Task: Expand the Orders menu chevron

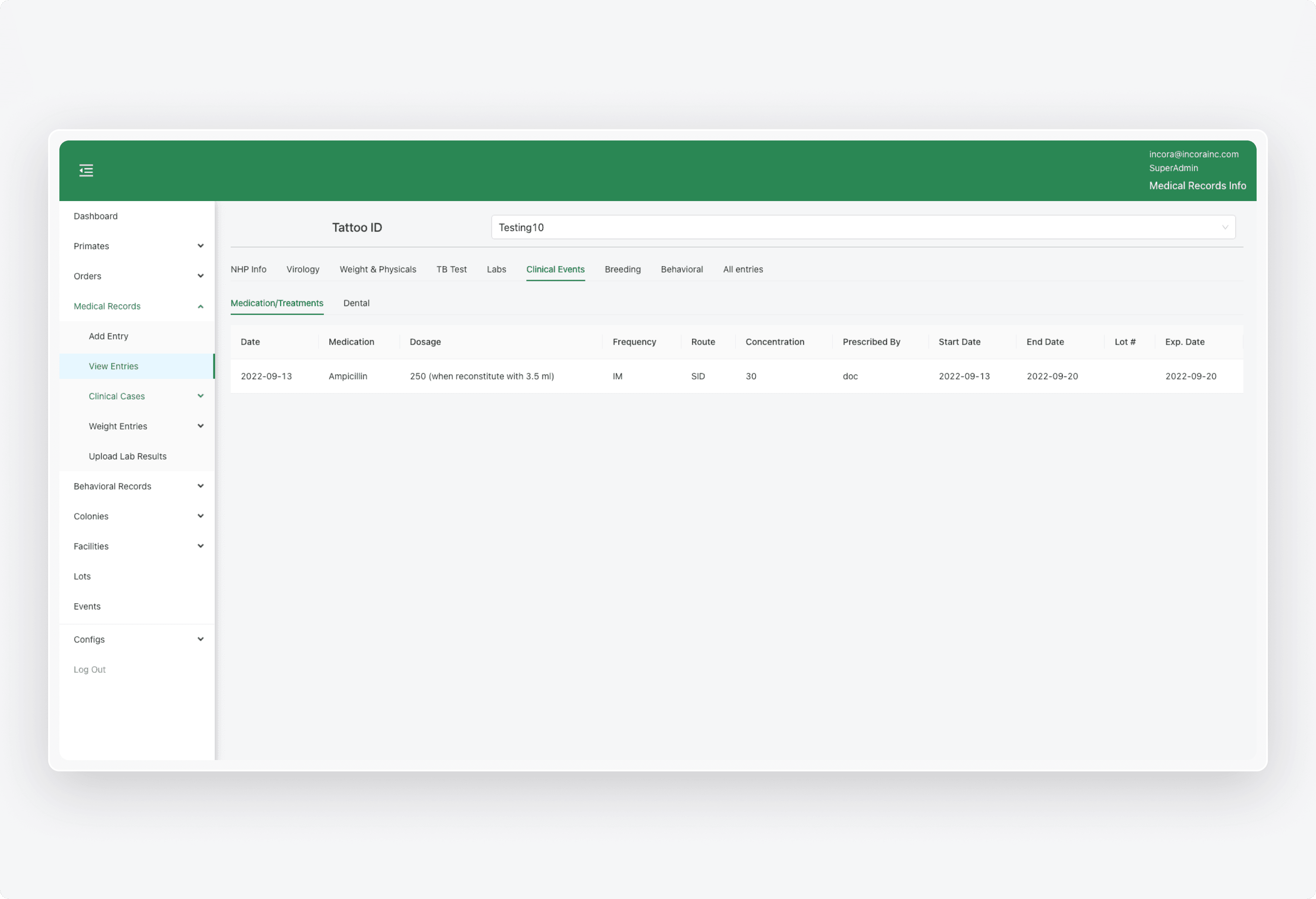Action: click(201, 276)
